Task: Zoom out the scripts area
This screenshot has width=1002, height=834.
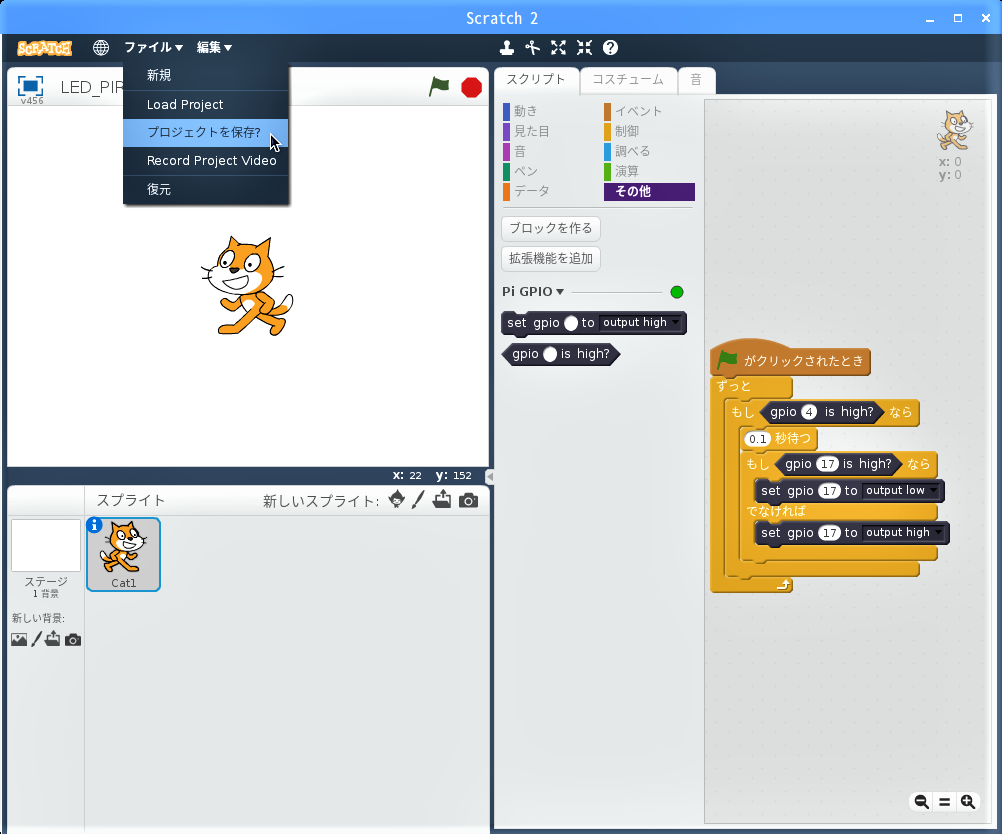Action: click(x=921, y=801)
